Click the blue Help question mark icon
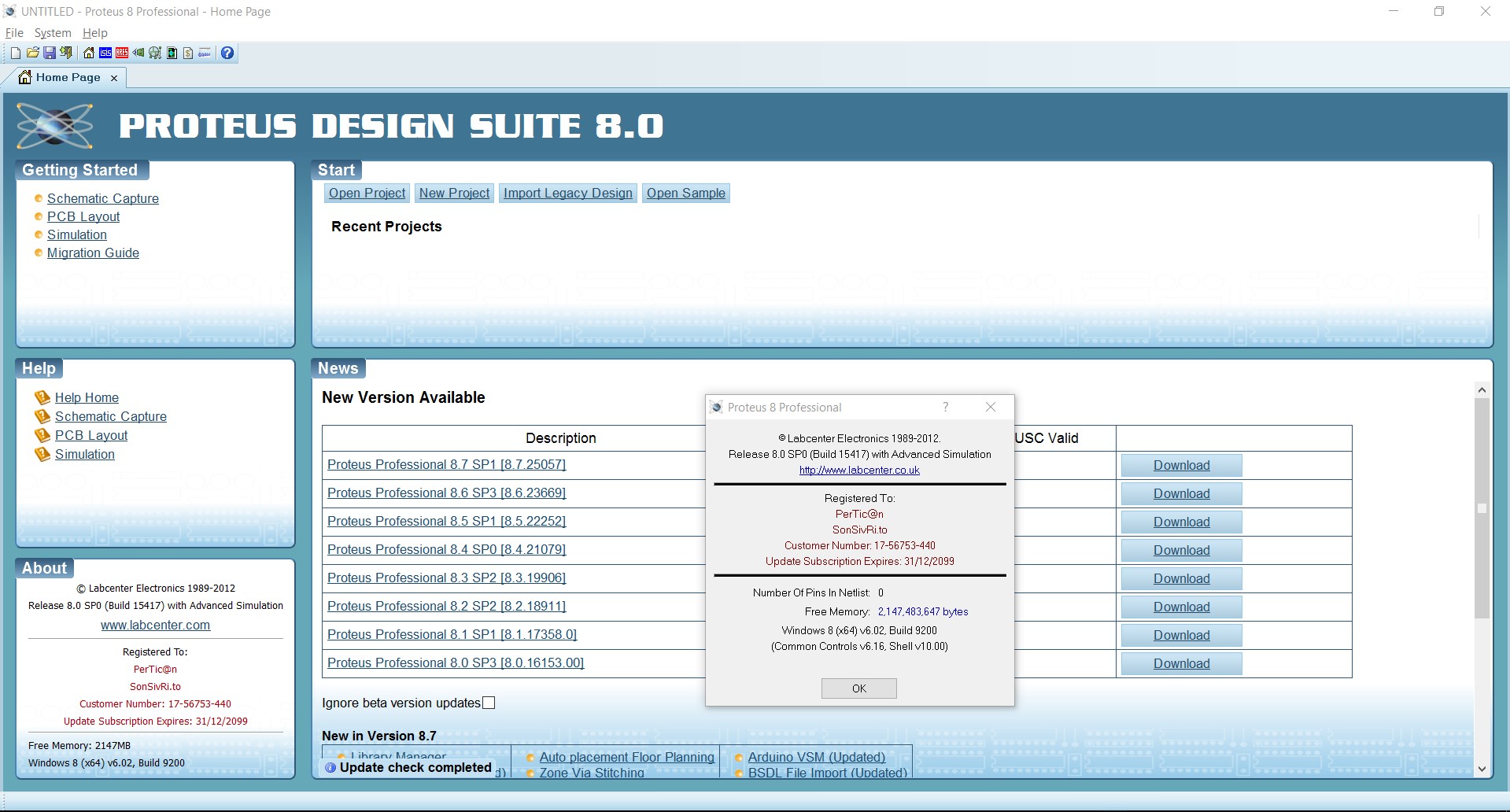This screenshot has width=1510, height=812. pos(227,53)
